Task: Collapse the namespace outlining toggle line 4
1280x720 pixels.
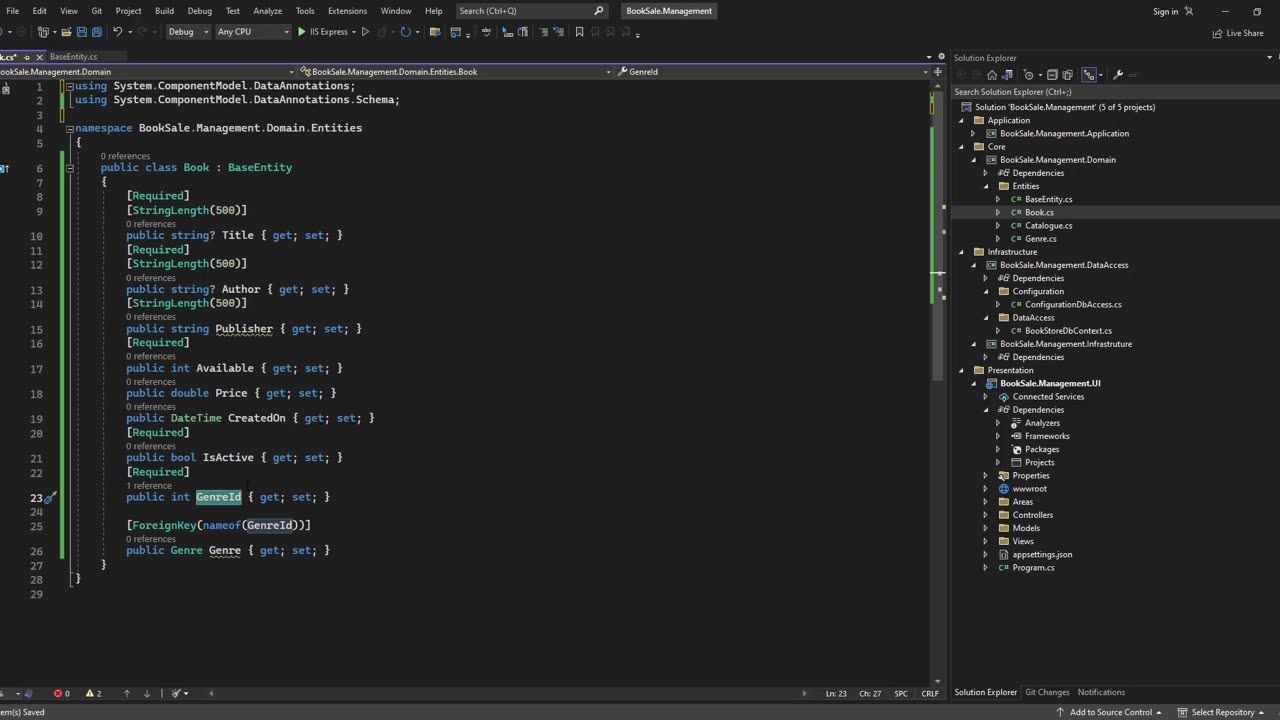Action: (70, 128)
